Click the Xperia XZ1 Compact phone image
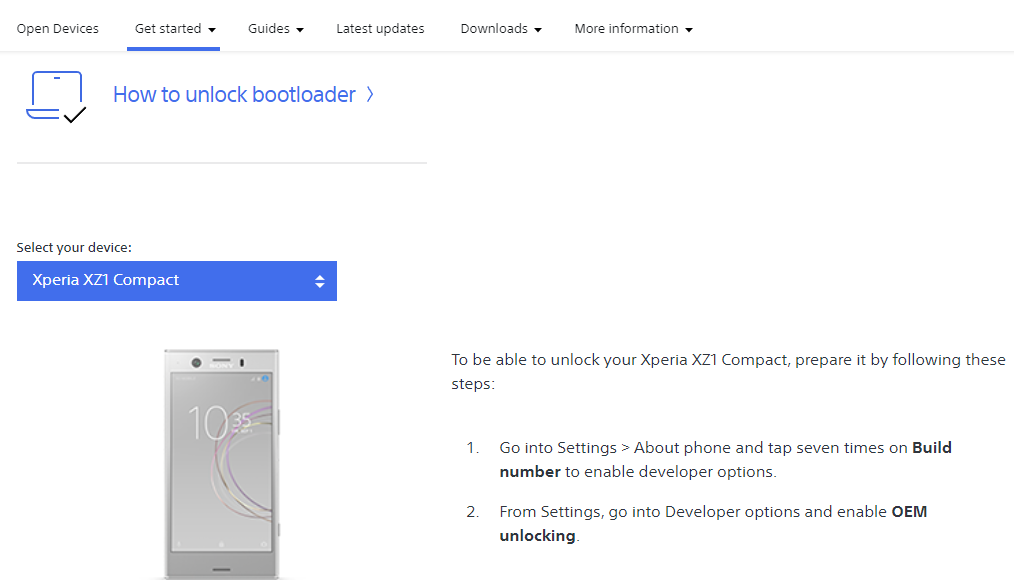The height and width of the screenshot is (585, 1014). click(x=222, y=464)
